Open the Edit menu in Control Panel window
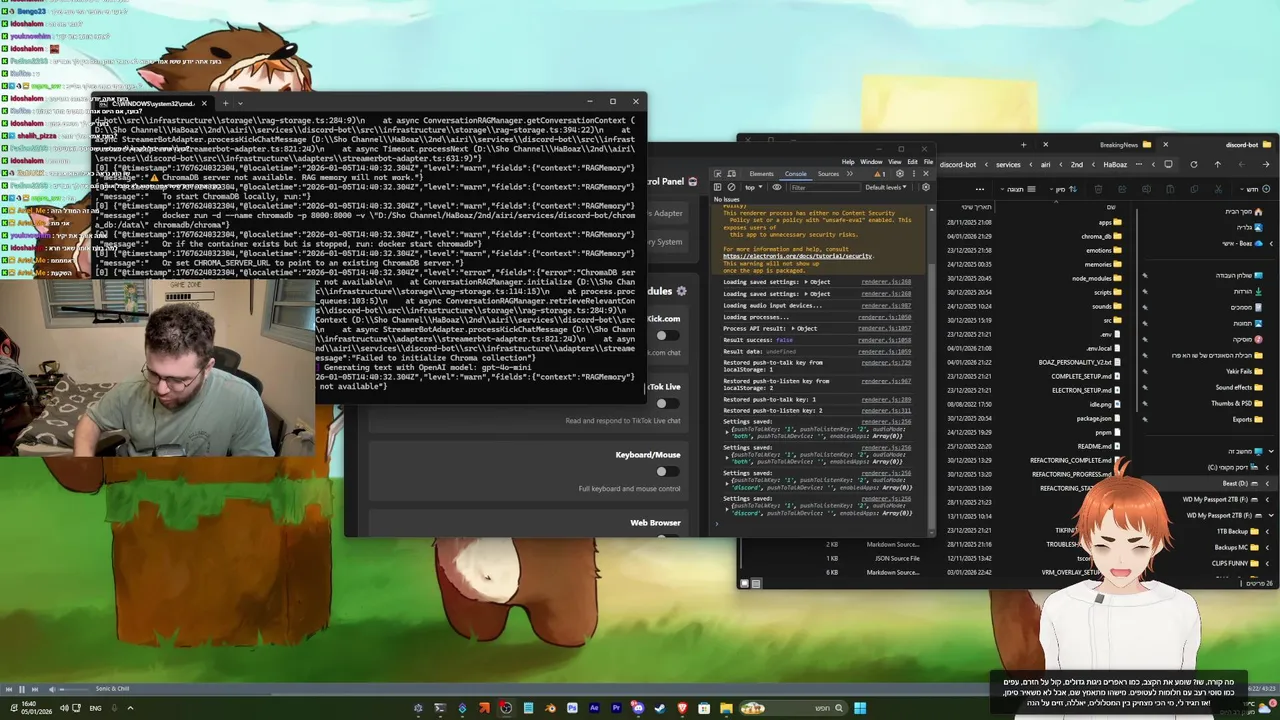 click(x=912, y=162)
